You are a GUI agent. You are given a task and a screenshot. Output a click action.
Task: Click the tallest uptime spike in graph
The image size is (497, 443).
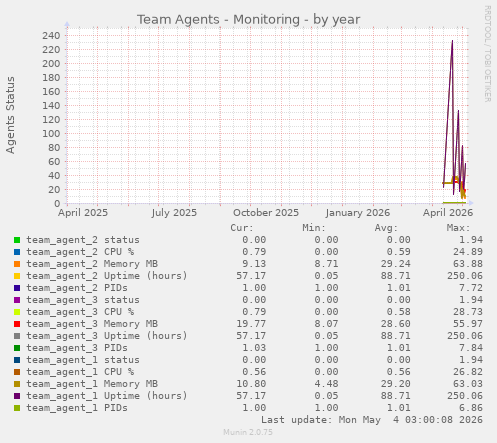click(x=452, y=42)
